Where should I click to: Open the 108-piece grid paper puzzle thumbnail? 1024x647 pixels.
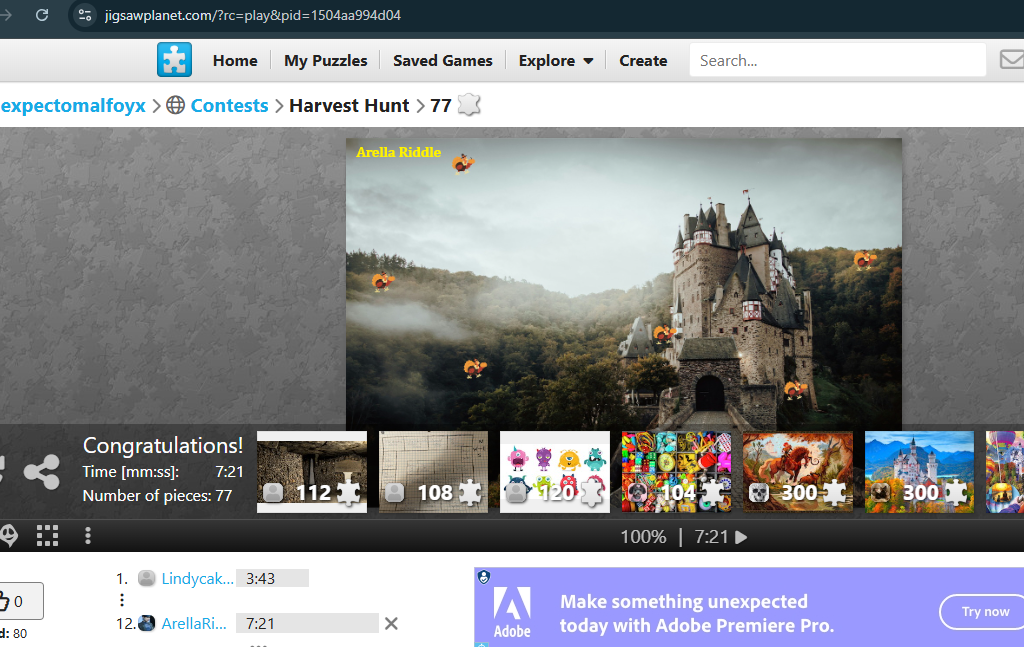point(433,471)
